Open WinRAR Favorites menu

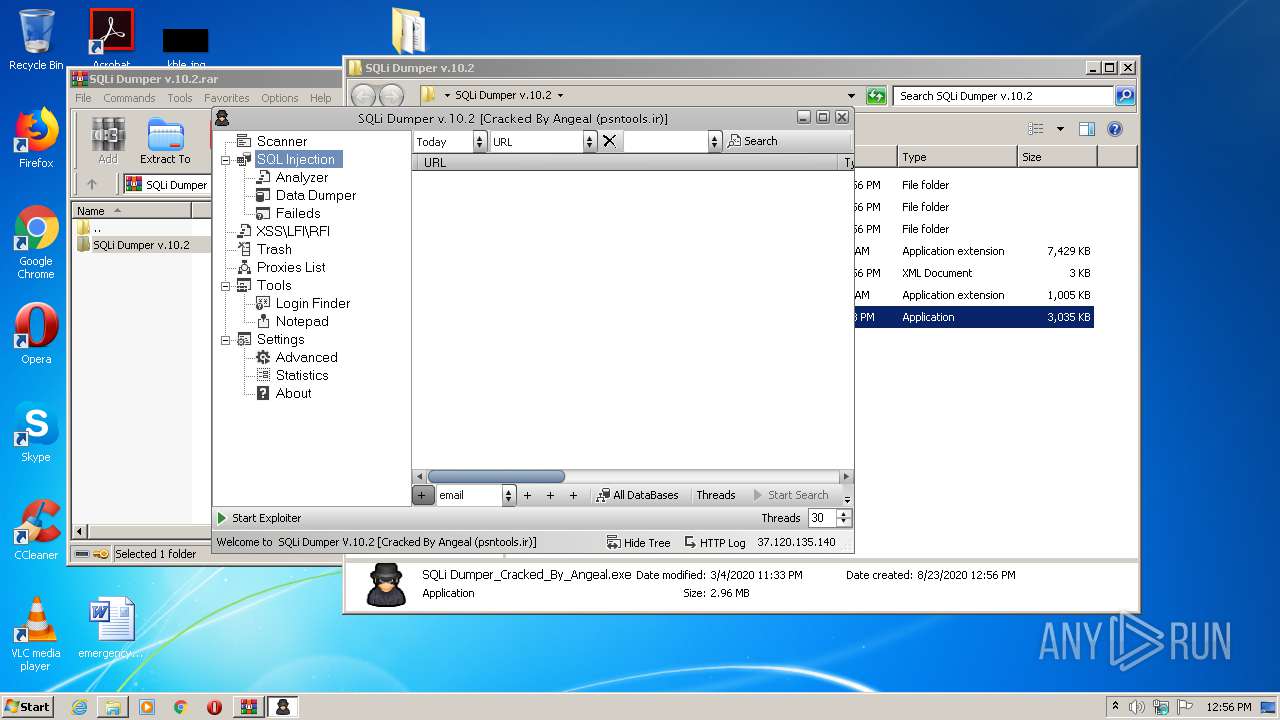click(x=227, y=98)
